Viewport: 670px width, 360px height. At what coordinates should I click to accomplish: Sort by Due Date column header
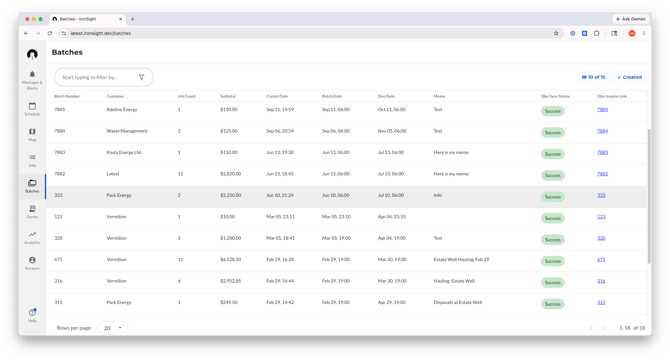pos(386,97)
